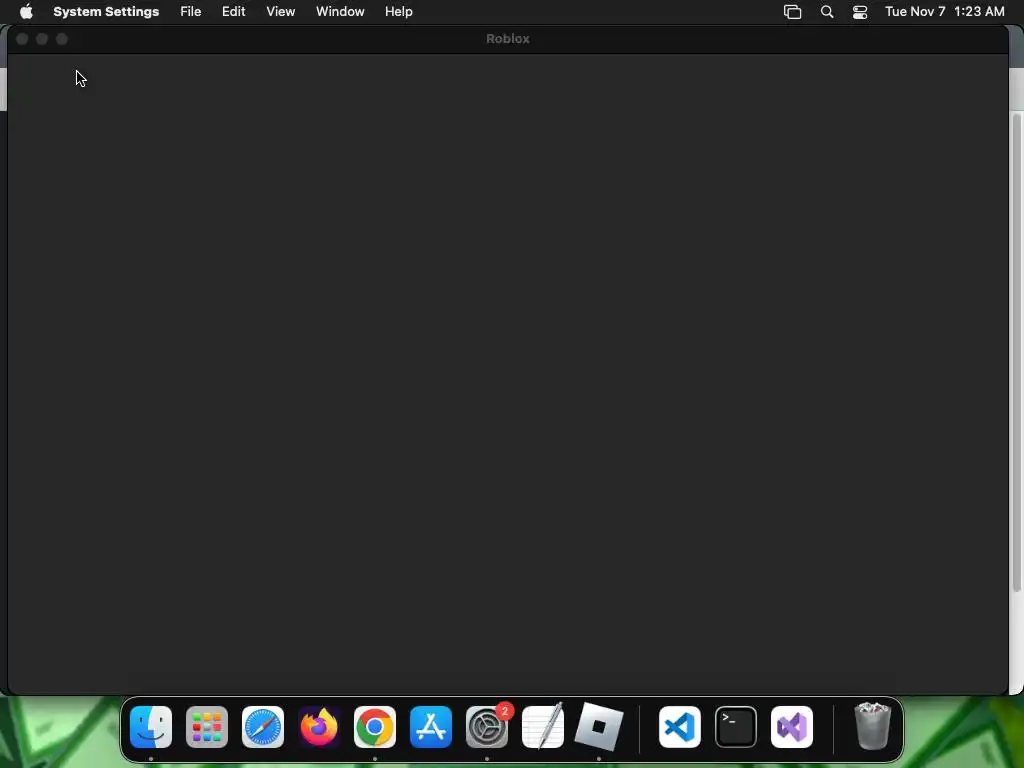Open Visual Studio from the dock
The width and height of the screenshot is (1024, 768).
[x=792, y=727]
